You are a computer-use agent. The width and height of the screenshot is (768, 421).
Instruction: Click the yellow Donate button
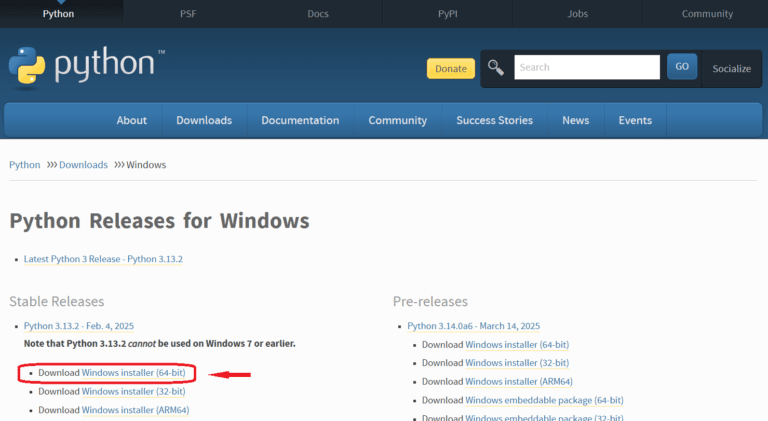[450, 68]
